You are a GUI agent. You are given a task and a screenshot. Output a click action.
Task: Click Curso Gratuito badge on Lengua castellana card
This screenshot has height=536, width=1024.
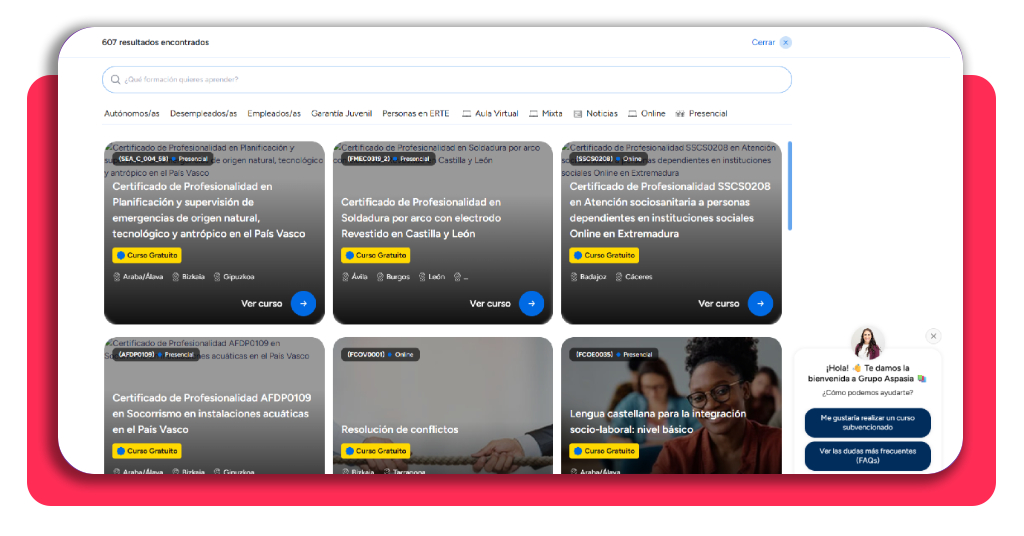point(604,451)
